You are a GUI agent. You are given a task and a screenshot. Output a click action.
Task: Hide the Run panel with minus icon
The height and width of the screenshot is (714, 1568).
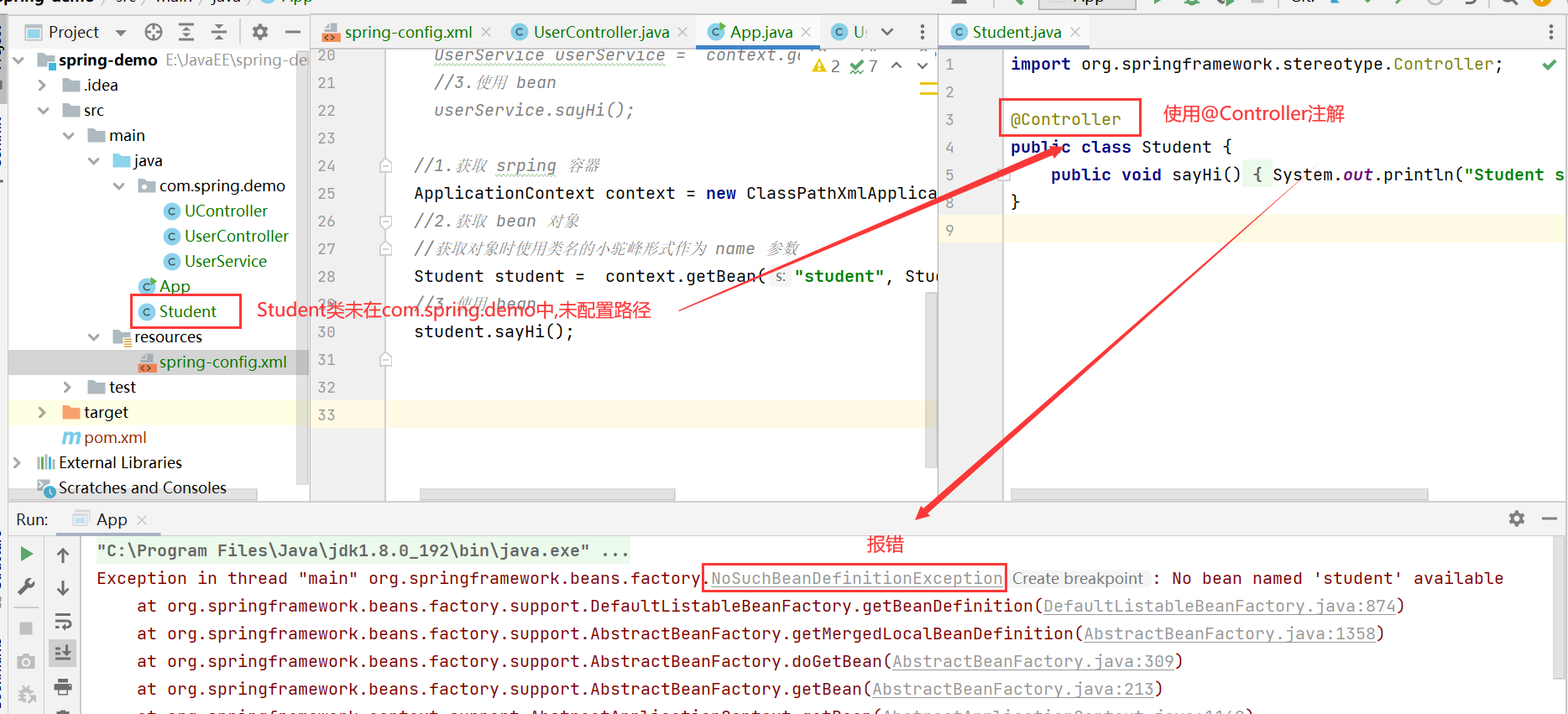pyautogui.click(x=1550, y=519)
